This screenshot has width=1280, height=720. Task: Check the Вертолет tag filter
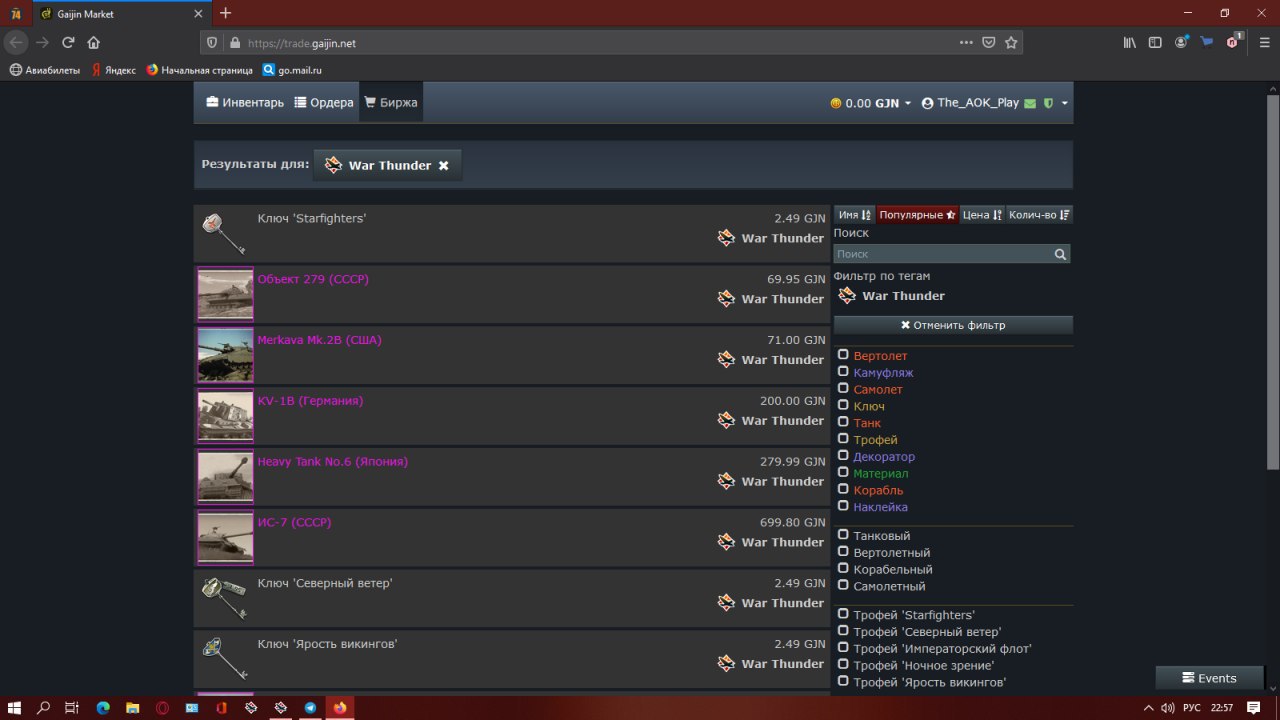click(843, 355)
